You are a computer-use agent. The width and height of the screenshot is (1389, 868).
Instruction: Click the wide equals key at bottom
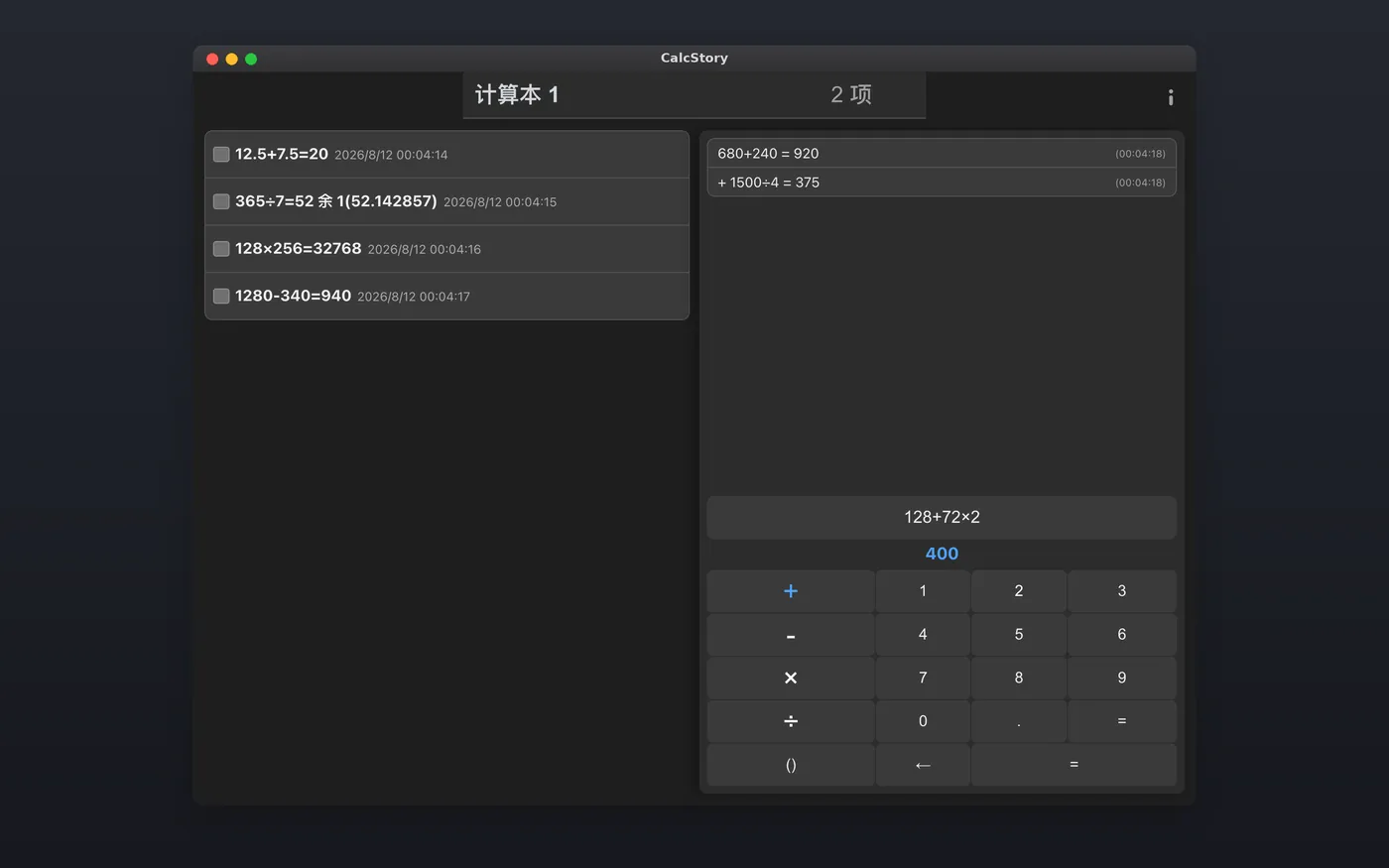[1074, 765]
